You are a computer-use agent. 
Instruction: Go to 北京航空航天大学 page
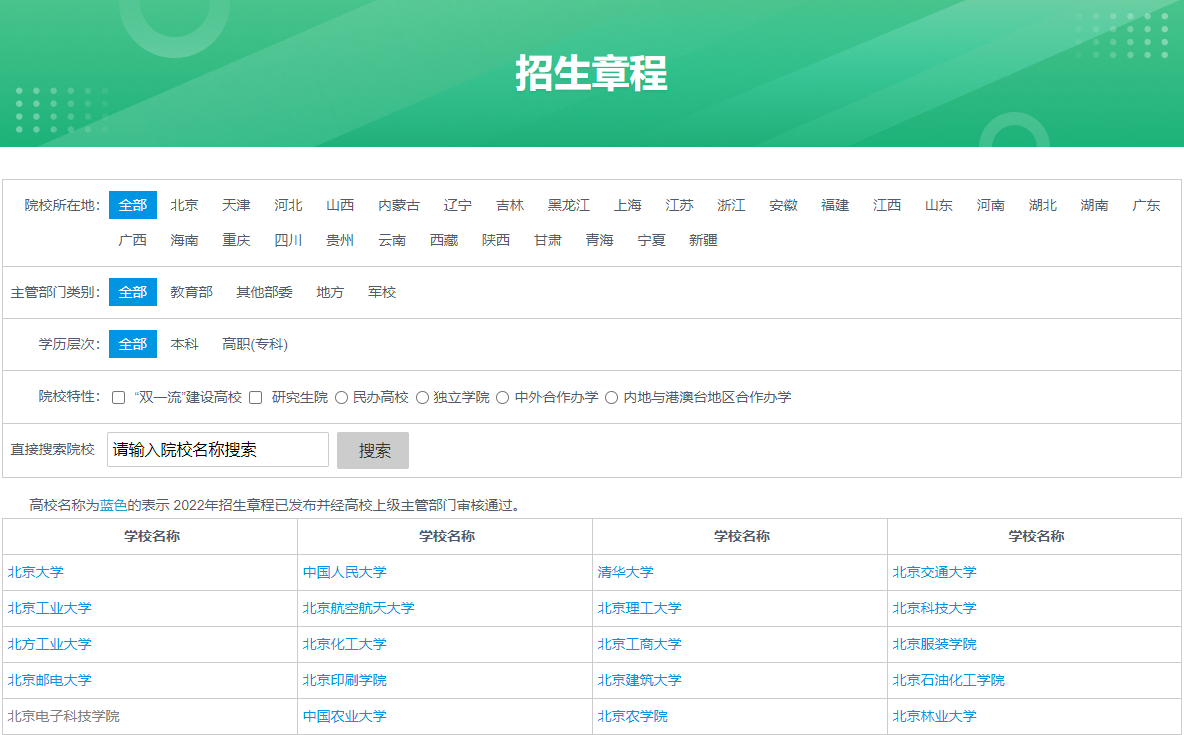[x=359, y=608]
